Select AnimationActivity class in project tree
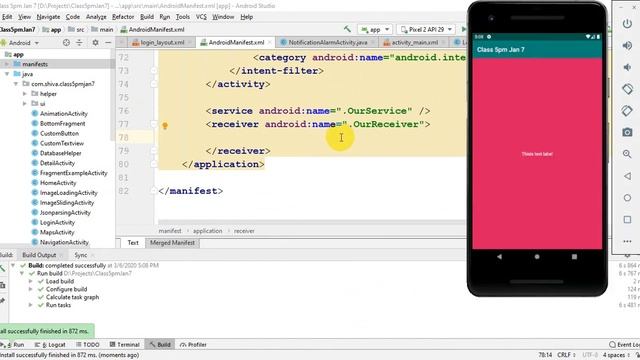Viewport: 640px width, 360px height. (64, 113)
